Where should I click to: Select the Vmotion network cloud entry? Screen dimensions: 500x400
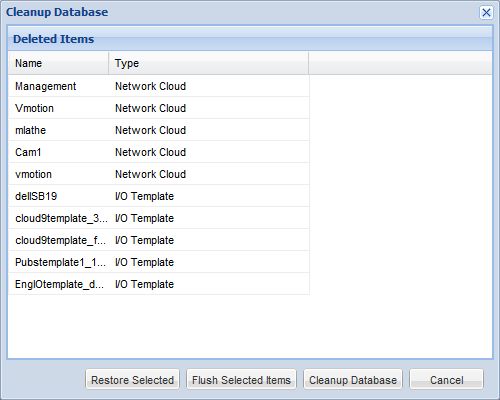(159, 108)
